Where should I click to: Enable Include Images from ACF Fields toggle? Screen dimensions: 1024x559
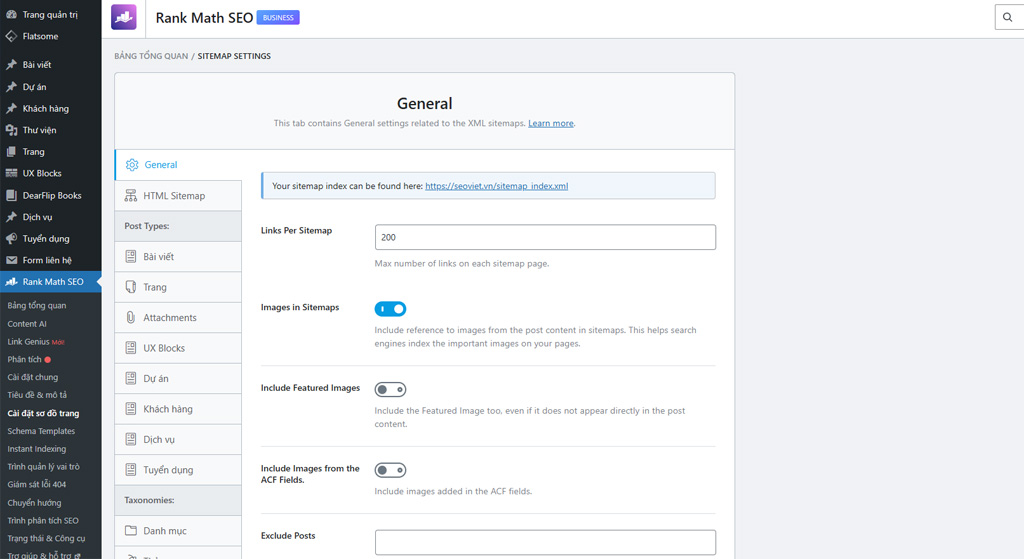(x=391, y=470)
